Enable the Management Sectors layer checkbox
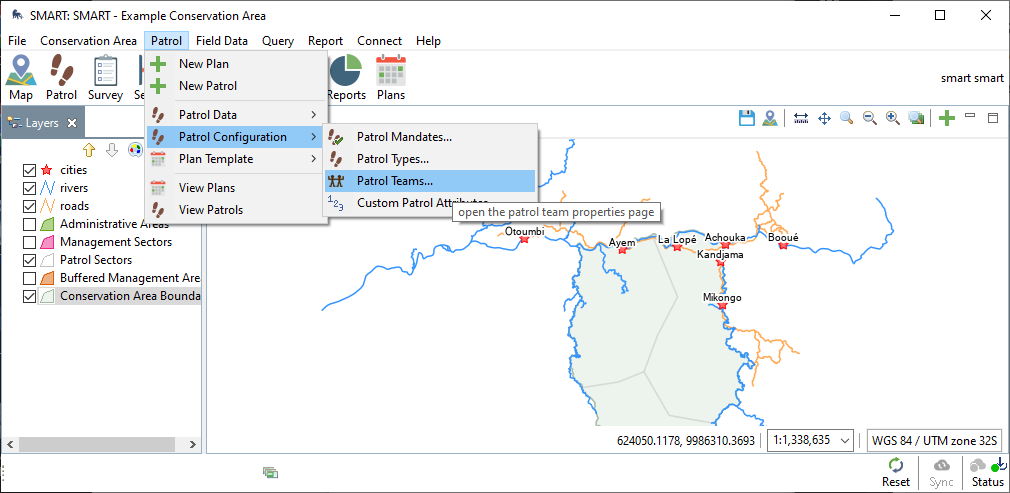This screenshot has width=1010, height=493. pos(29,242)
